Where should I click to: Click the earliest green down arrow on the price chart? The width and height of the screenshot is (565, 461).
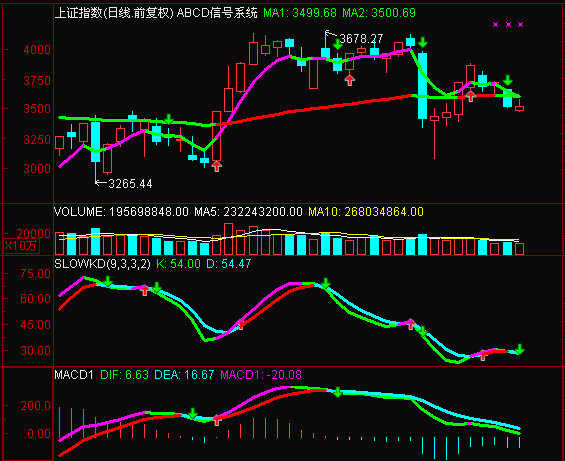(169, 119)
